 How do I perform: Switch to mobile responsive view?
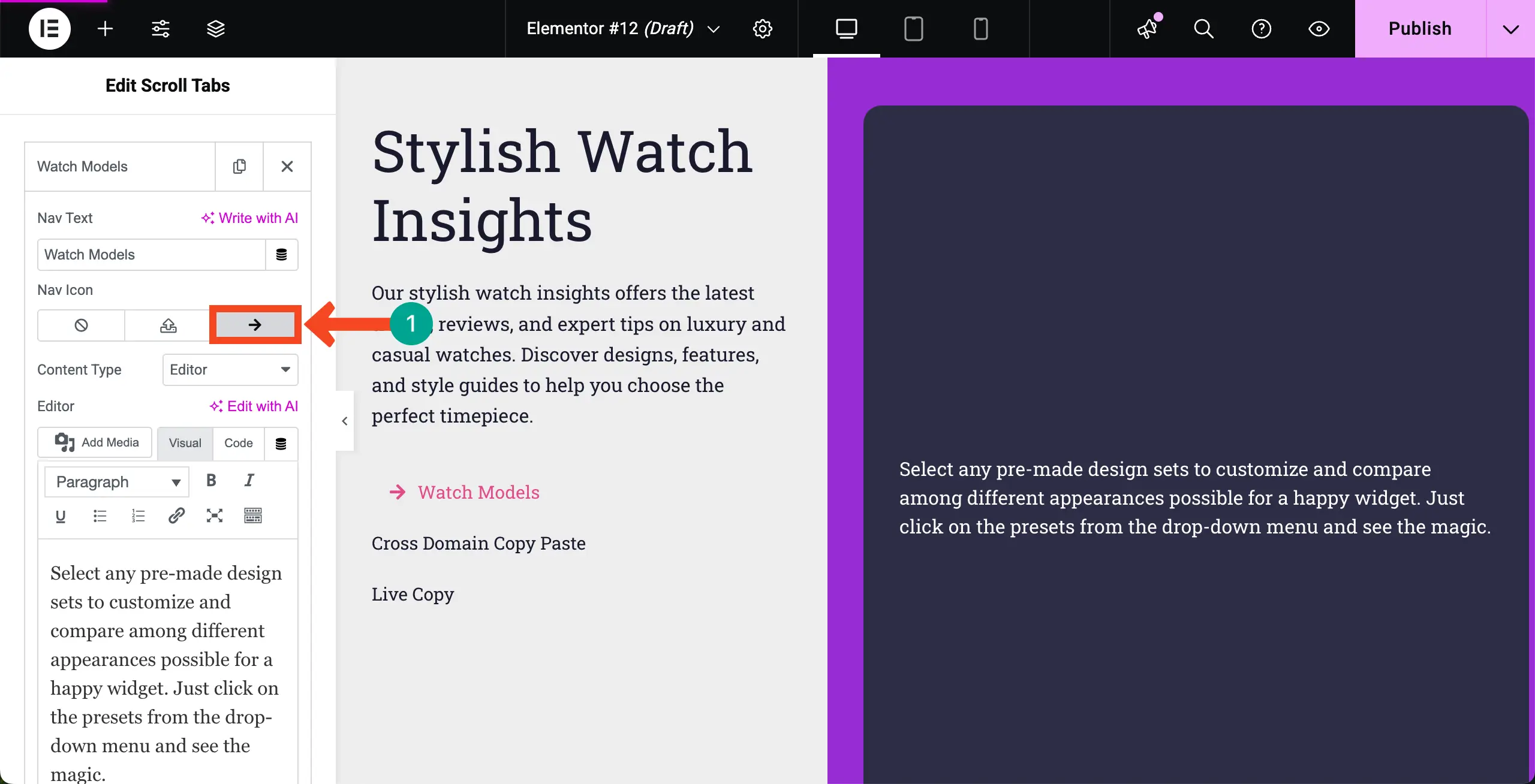[980, 28]
